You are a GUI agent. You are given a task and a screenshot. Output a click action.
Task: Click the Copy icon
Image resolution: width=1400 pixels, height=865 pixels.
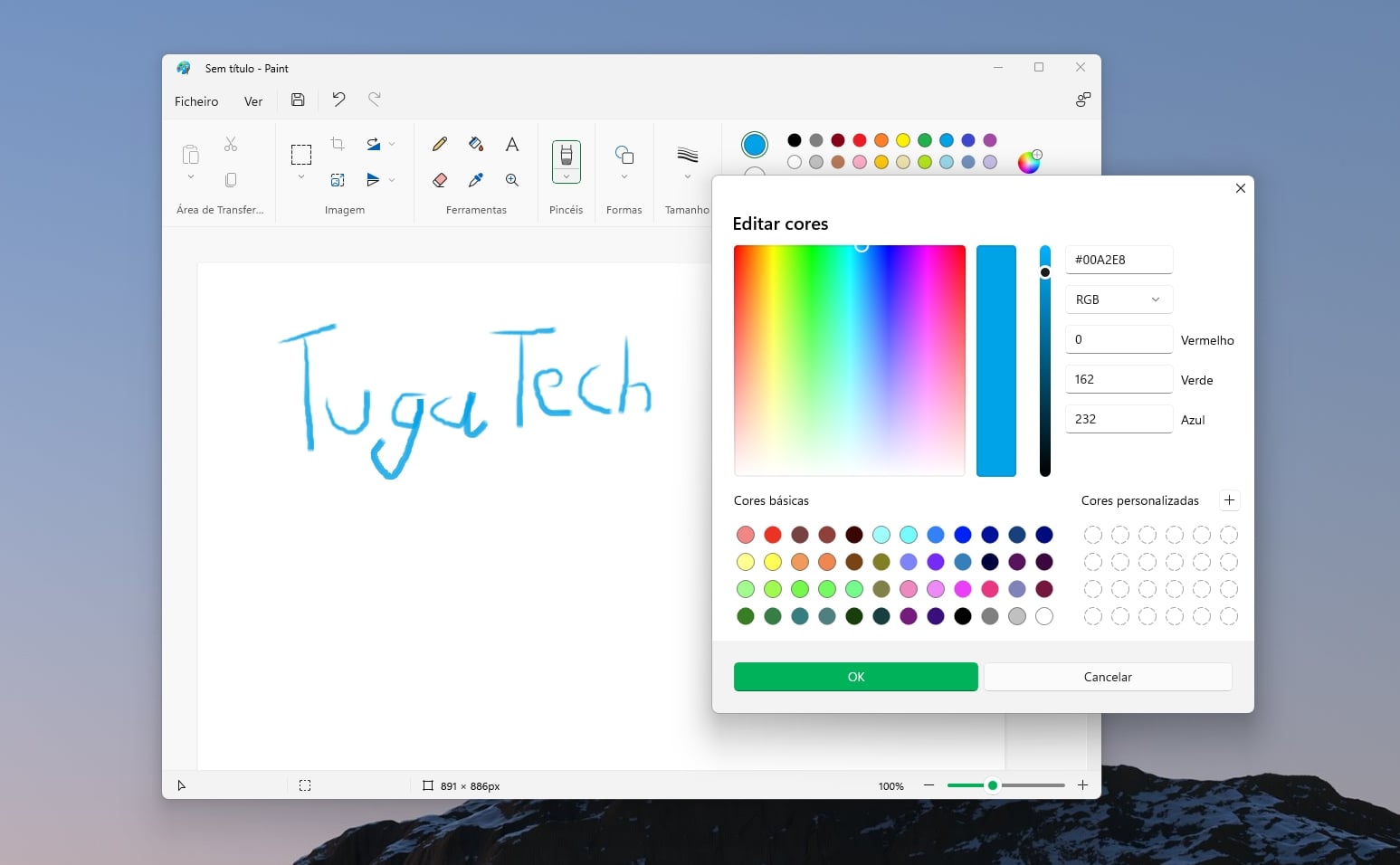pyautogui.click(x=231, y=180)
